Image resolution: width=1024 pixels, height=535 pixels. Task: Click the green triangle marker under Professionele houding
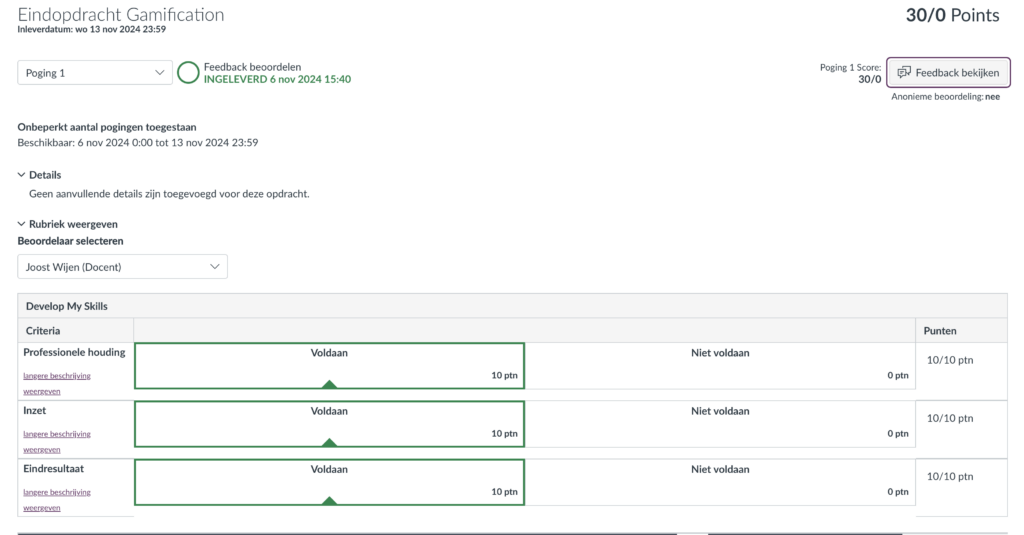[329, 384]
